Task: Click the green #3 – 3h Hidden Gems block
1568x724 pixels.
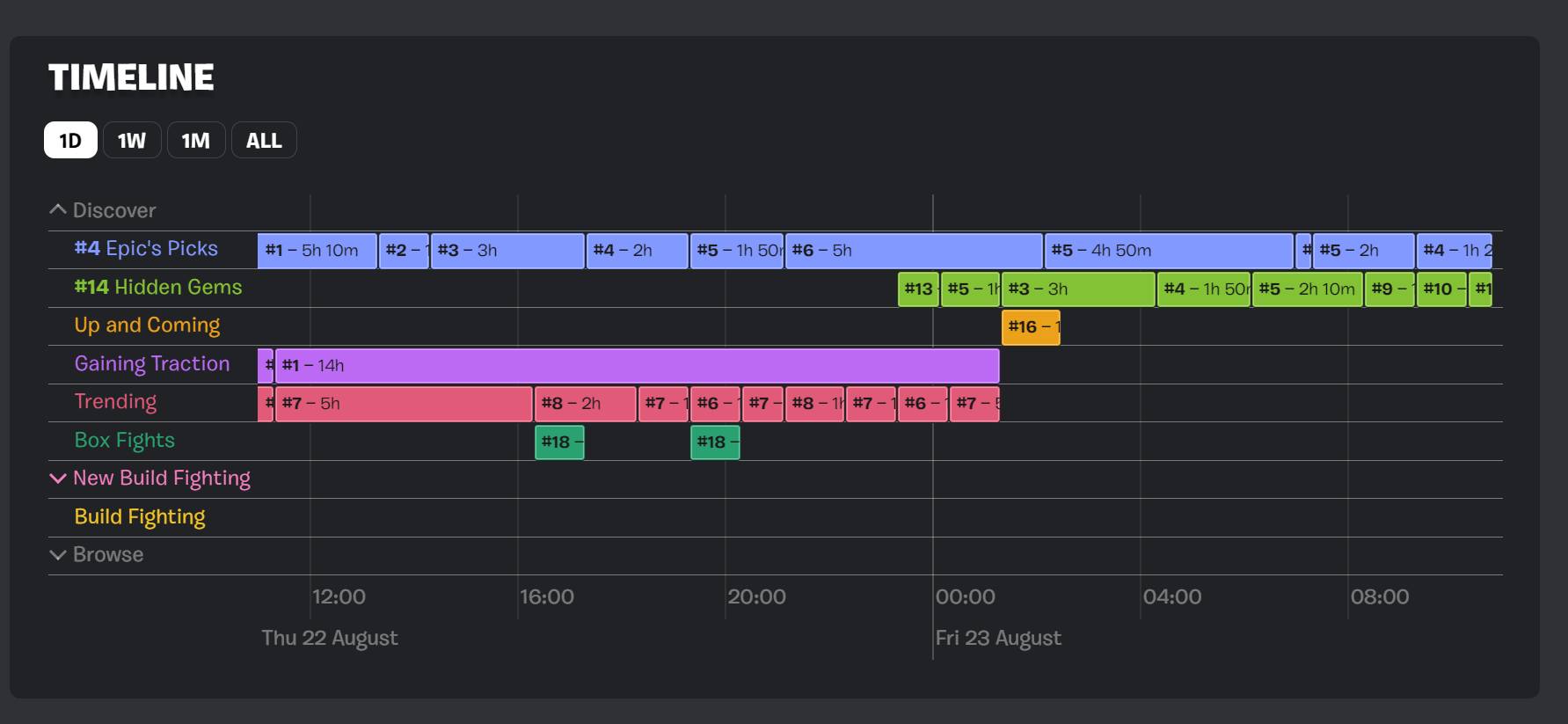Action: (1078, 289)
